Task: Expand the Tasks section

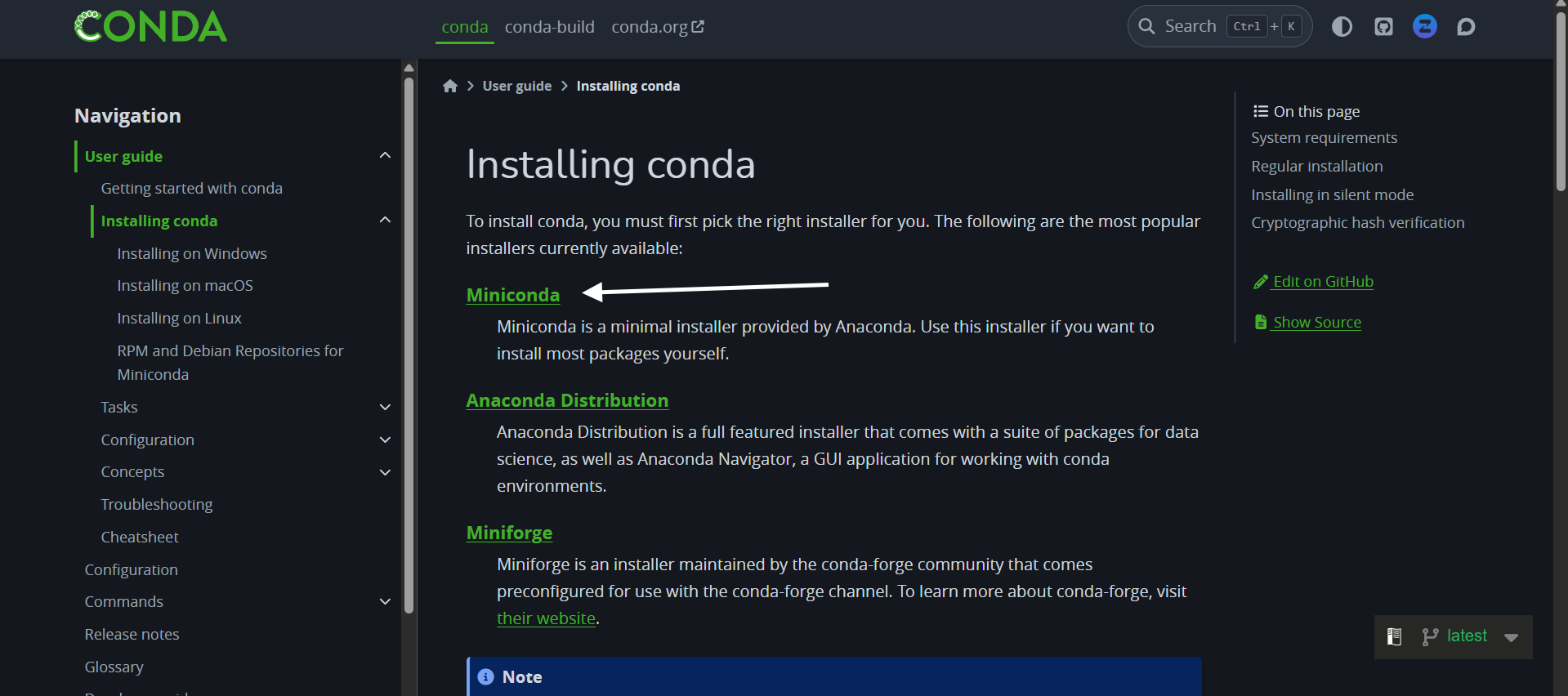Action: tap(385, 407)
